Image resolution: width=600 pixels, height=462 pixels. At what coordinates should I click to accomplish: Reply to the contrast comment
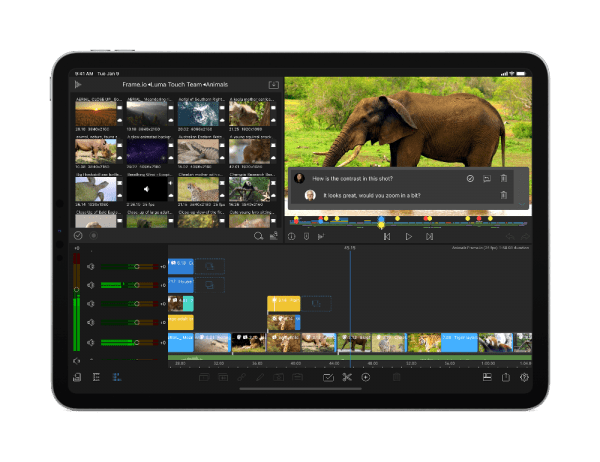click(x=486, y=178)
